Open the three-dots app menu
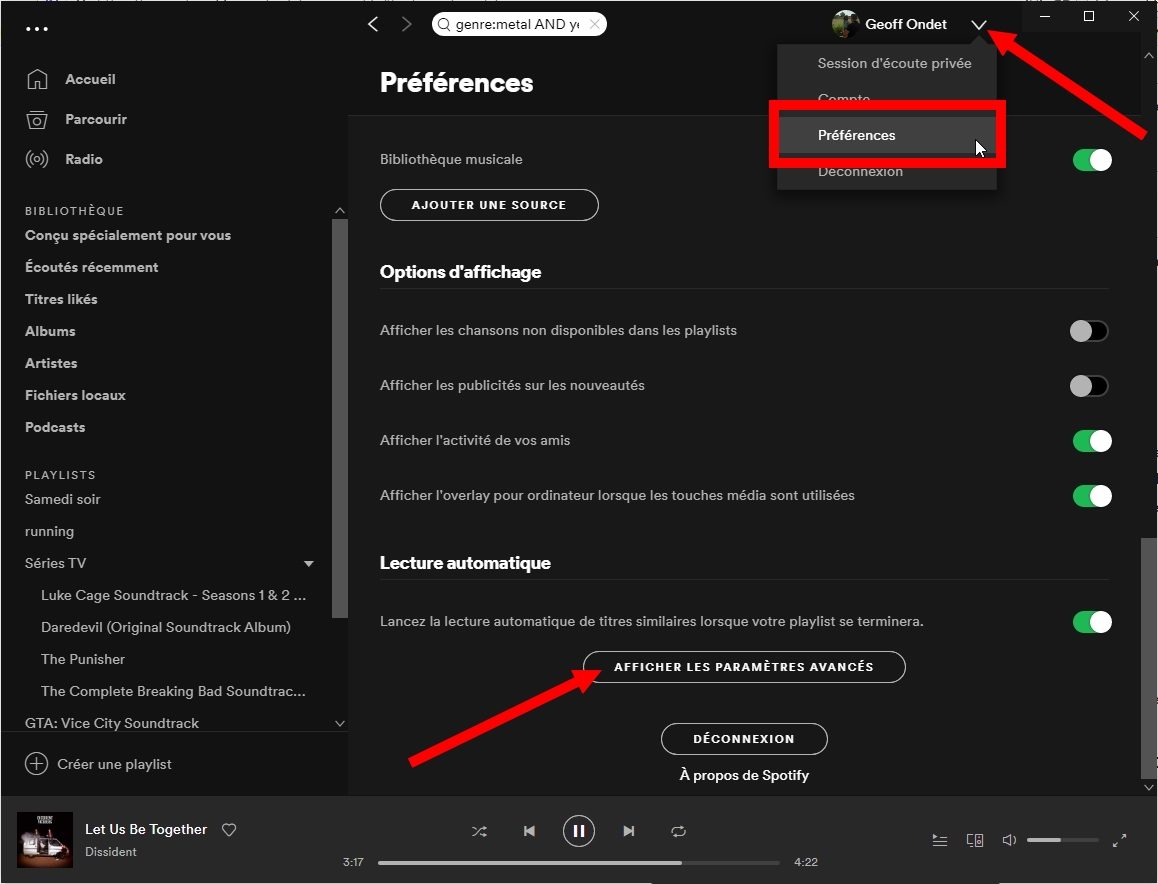 [36, 29]
